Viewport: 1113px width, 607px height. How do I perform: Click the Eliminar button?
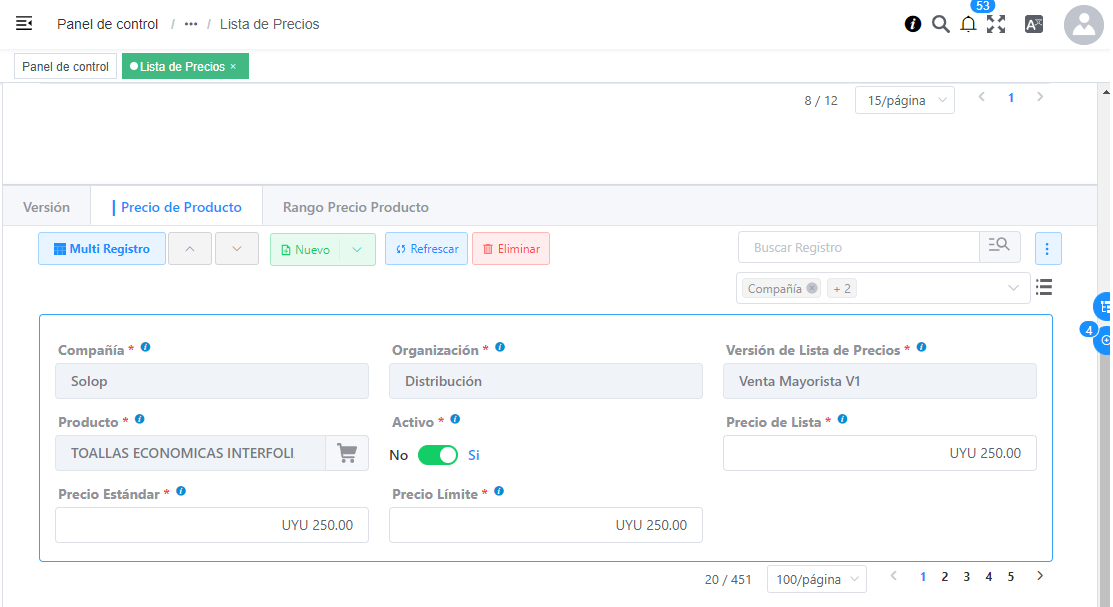(x=510, y=249)
